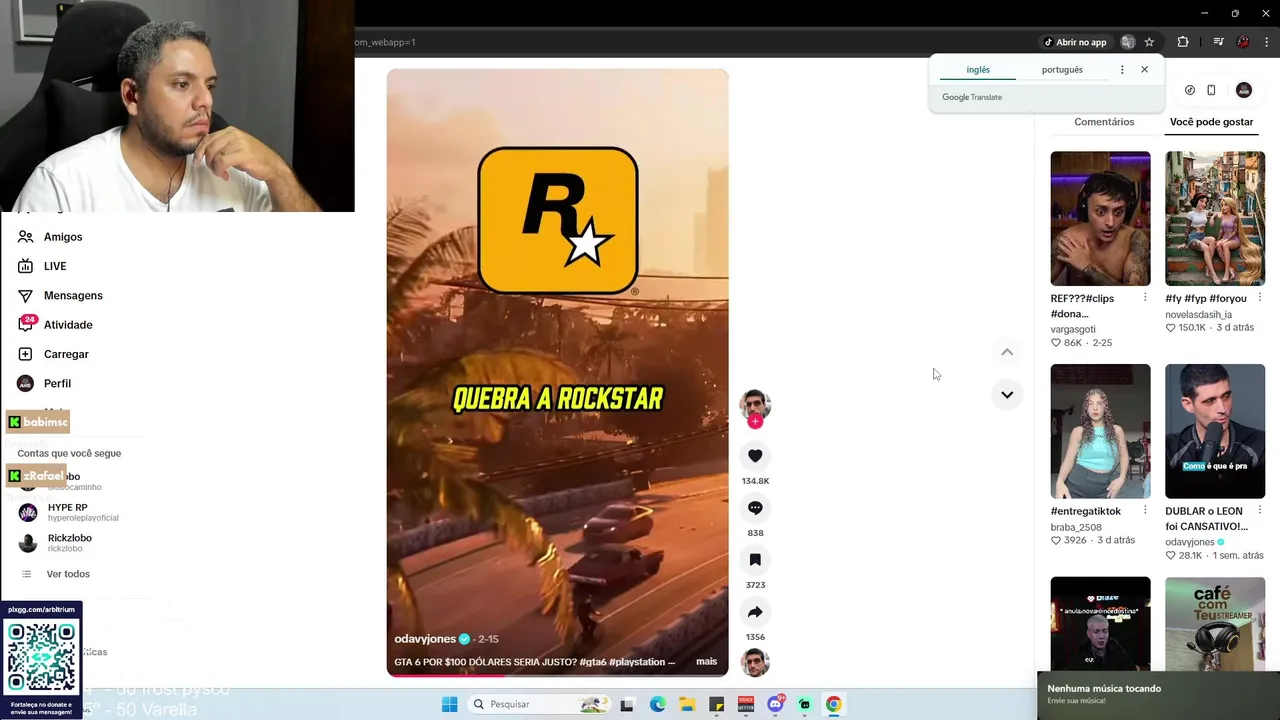Open the sound disc at the video's bottom right

[x=755, y=662]
